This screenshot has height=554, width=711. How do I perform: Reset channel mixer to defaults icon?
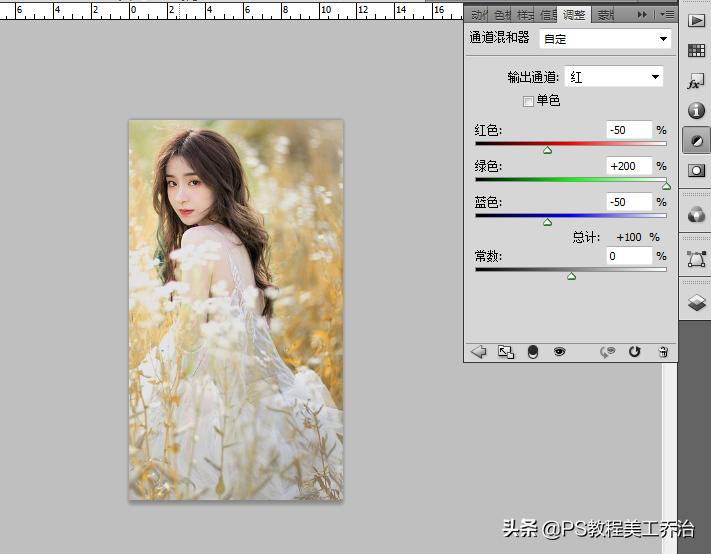pyautogui.click(x=634, y=351)
